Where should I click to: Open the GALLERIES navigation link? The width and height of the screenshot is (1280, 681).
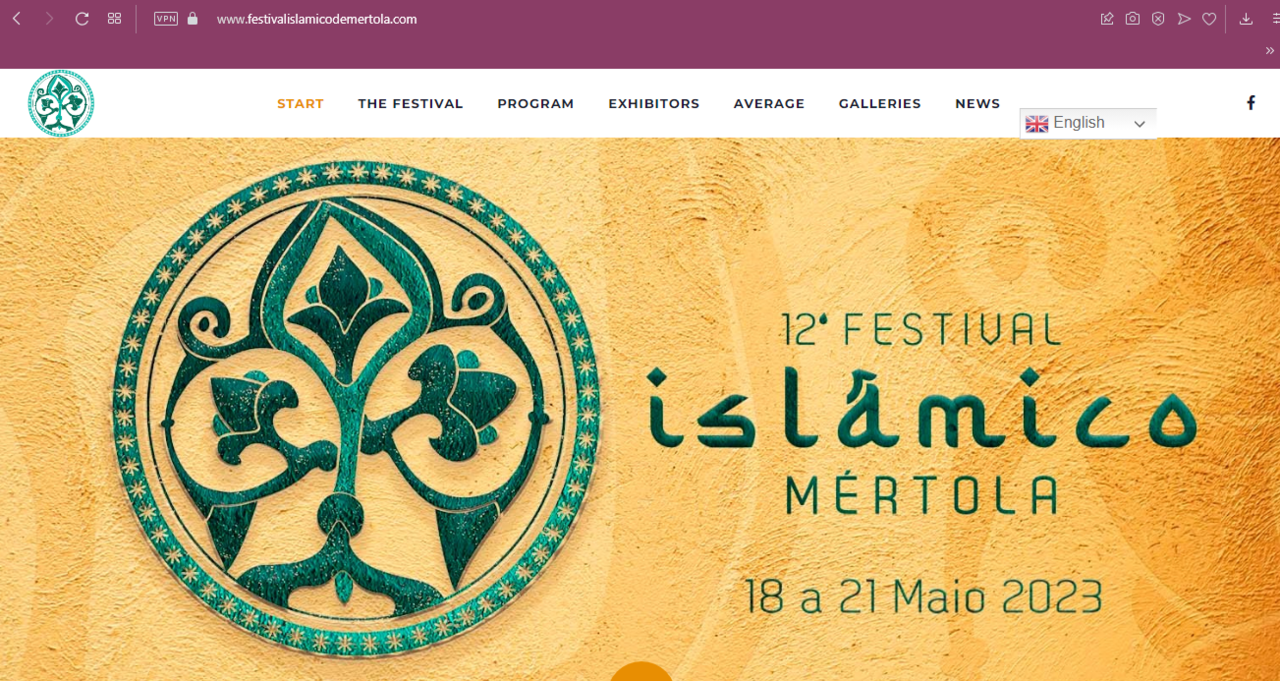pos(880,103)
